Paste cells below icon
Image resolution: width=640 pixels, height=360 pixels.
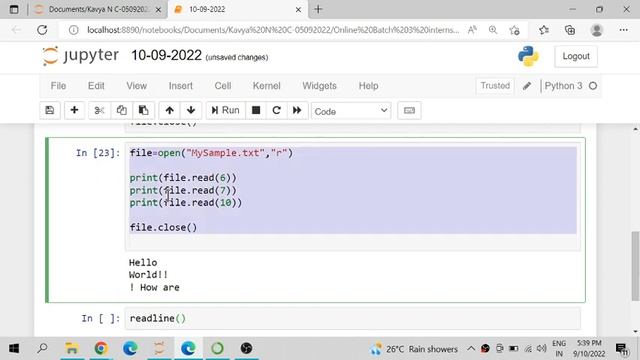143,110
